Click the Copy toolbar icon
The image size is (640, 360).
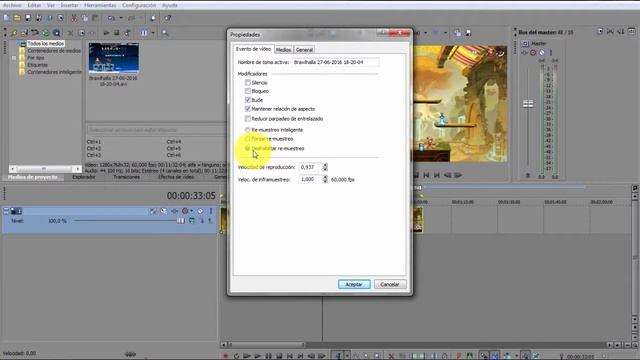[x=84, y=18]
